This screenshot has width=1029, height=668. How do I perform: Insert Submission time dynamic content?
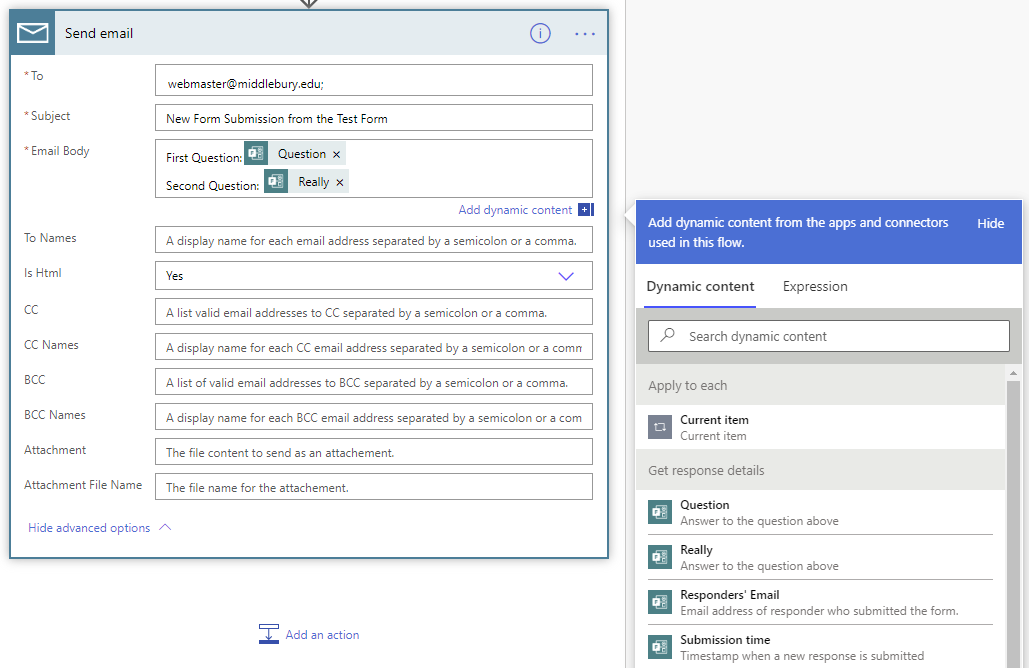coord(725,647)
